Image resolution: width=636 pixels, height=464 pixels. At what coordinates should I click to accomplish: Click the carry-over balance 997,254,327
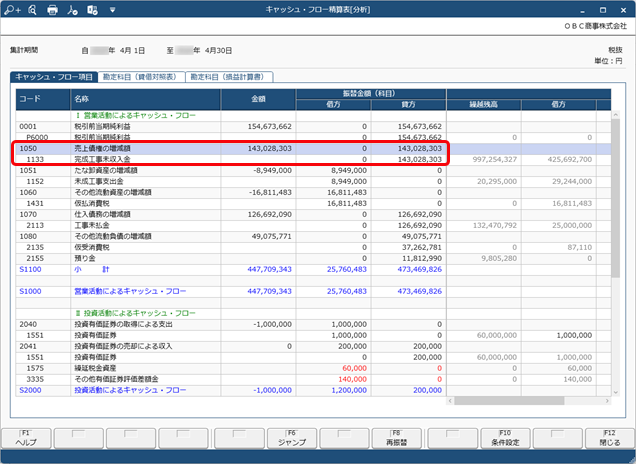[495, 159]
